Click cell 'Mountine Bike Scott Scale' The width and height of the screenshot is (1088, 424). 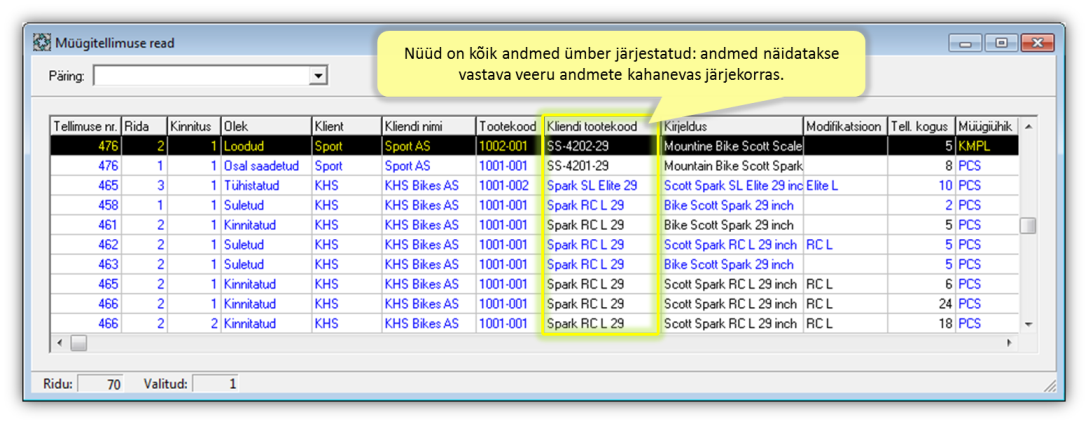tap(731, 146)
